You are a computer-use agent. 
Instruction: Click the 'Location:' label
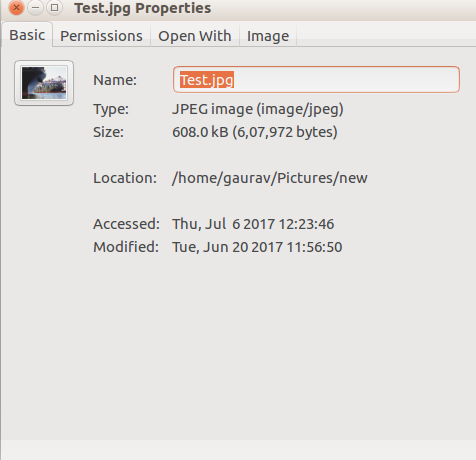(x=125, y=178)
